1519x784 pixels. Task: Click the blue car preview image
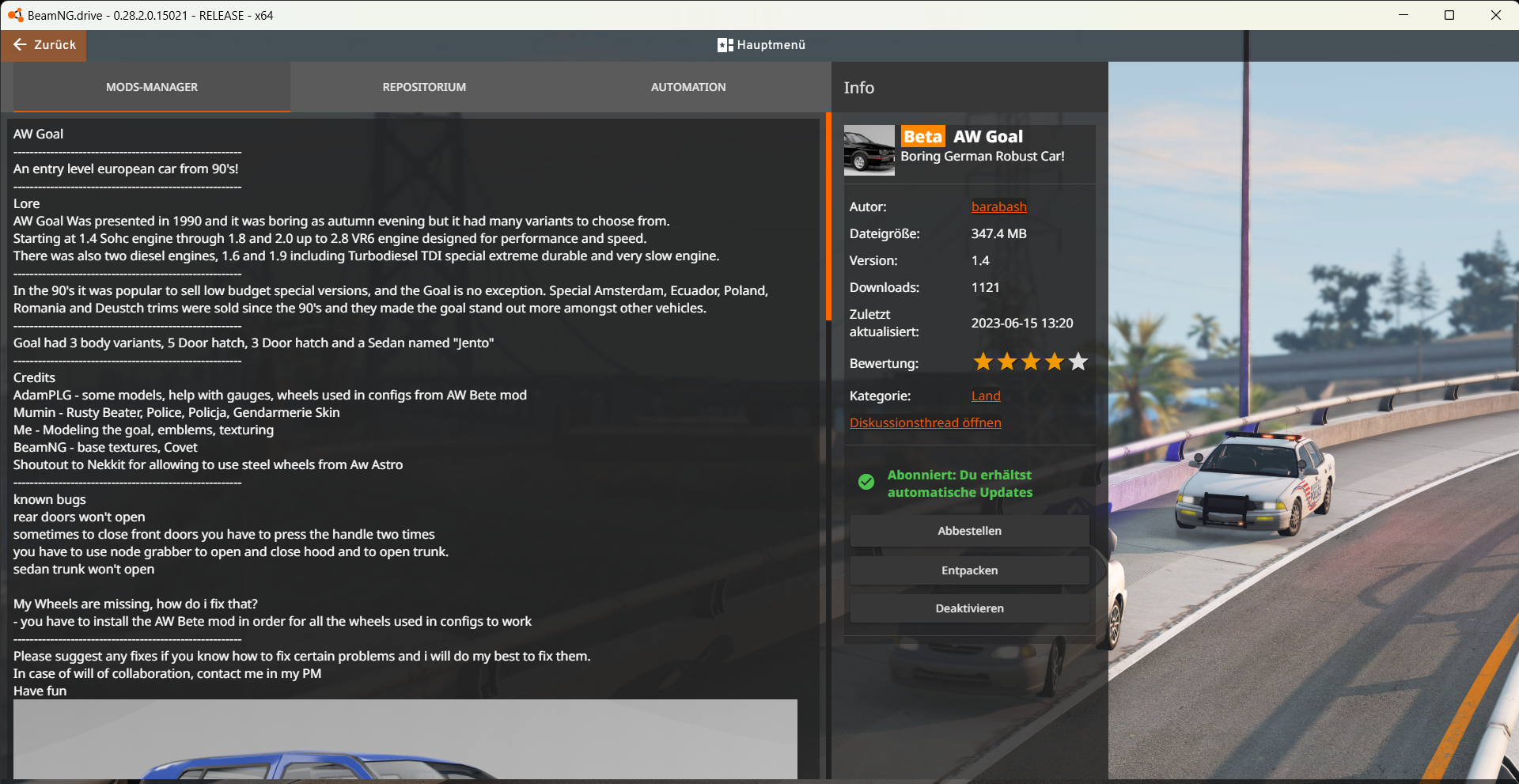click(x=405, y=739)
